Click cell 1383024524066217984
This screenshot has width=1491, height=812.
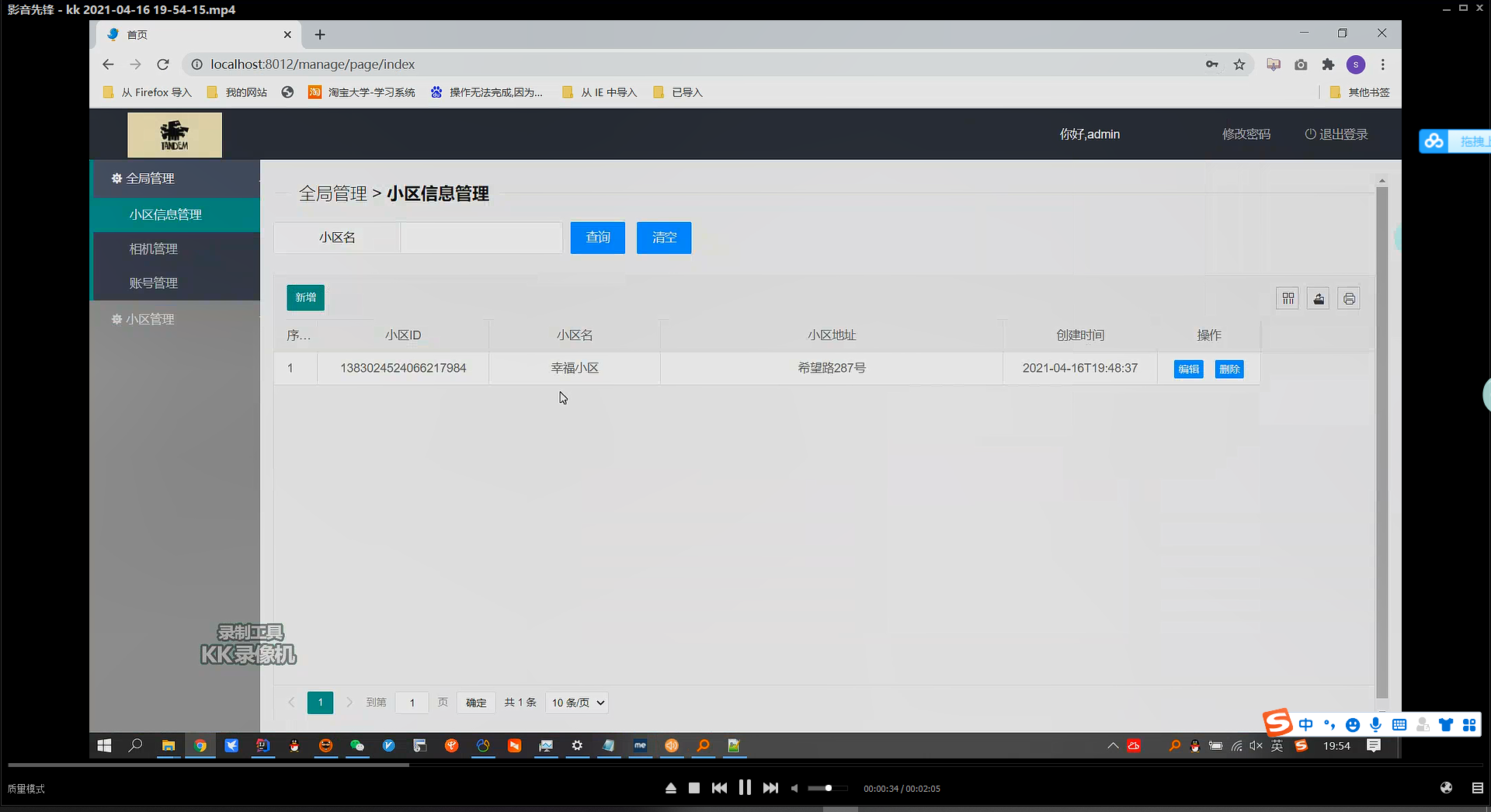pos(403,368)
